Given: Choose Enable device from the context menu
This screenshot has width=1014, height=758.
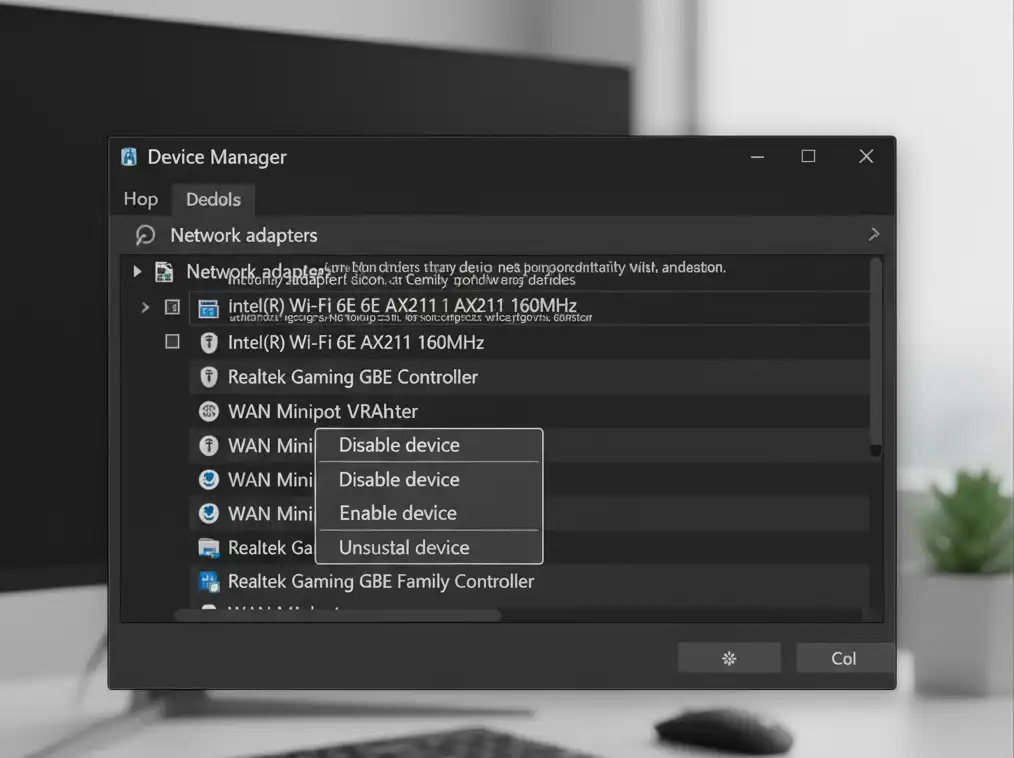Looking at the screenshot, I should click(x=398, y=513).
